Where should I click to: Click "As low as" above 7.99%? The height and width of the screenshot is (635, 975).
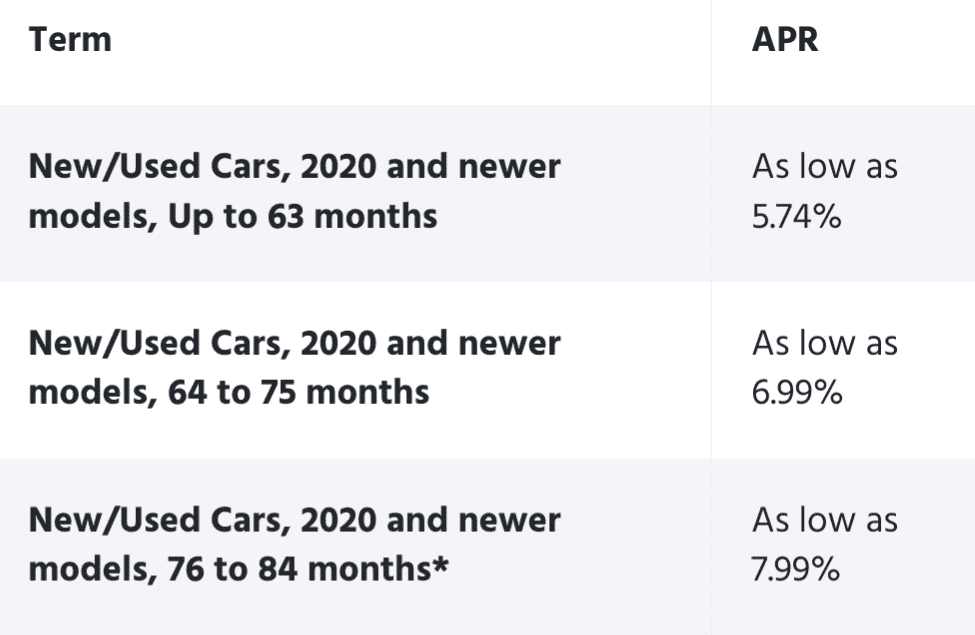tap(825, 521)
